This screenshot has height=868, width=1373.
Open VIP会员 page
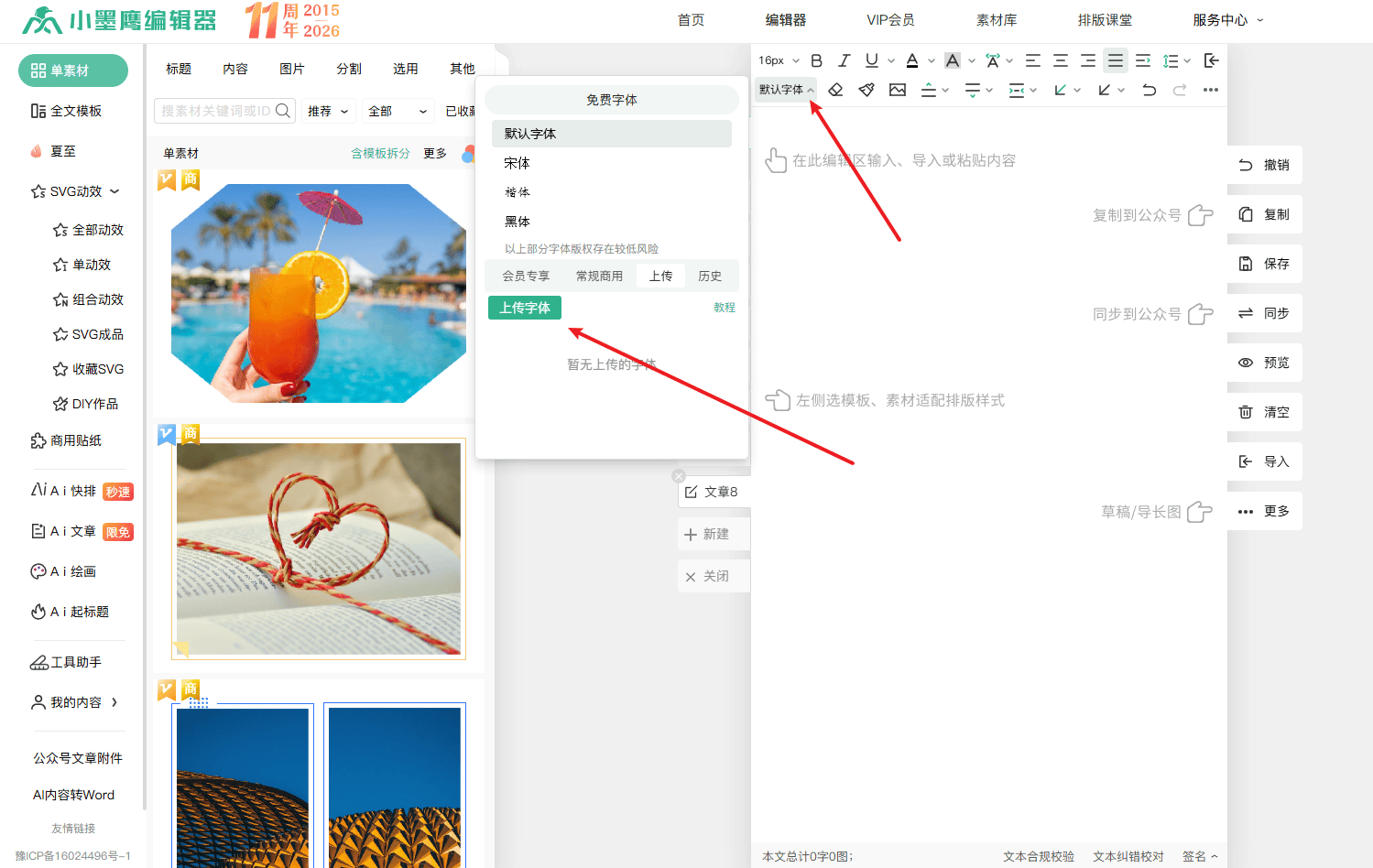click(x=890, y=20)
